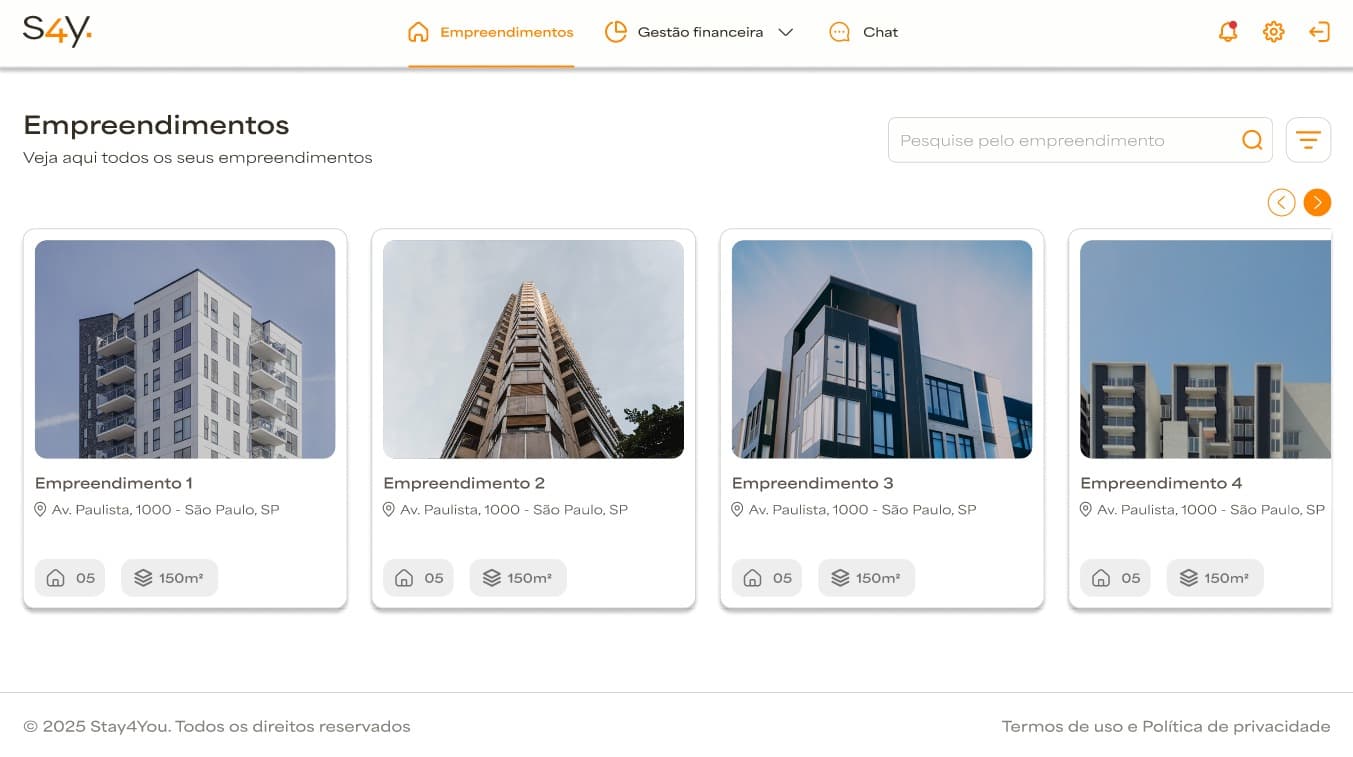Click the logout icon
Viewport: 1353px width, 757px height.
click(x=1319, y=32)
